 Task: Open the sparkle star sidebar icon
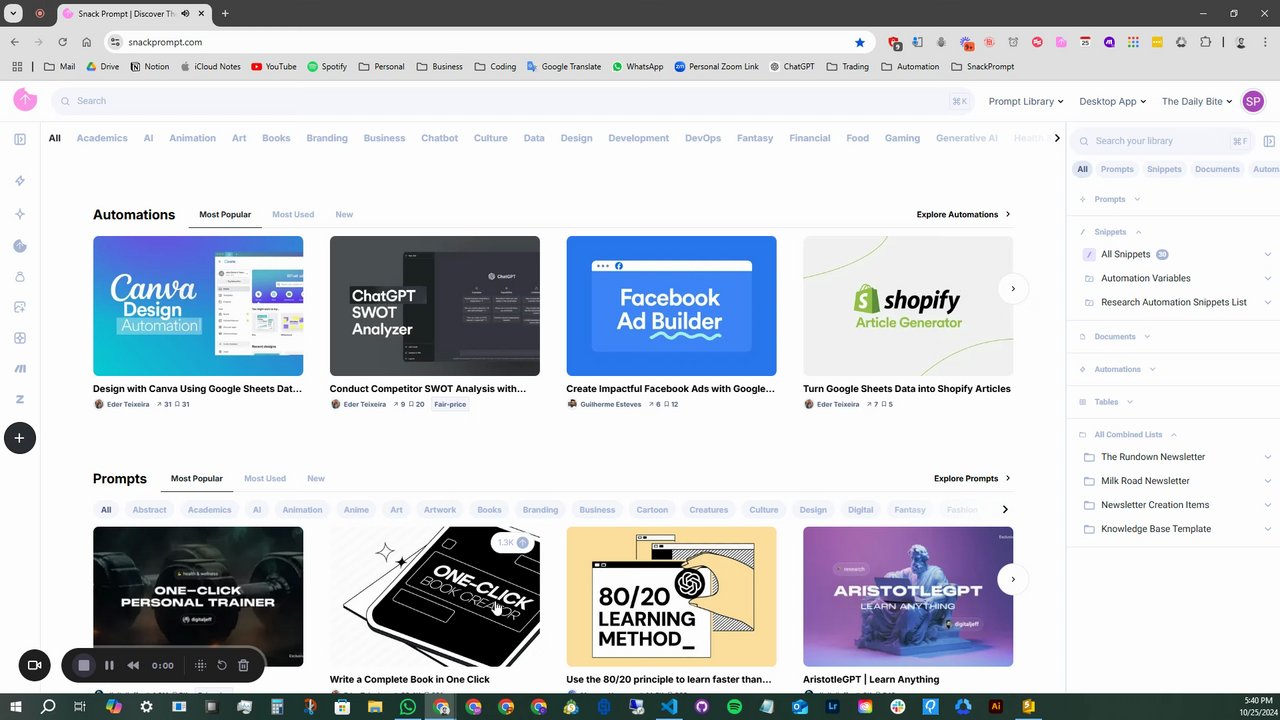coord(20,214)
